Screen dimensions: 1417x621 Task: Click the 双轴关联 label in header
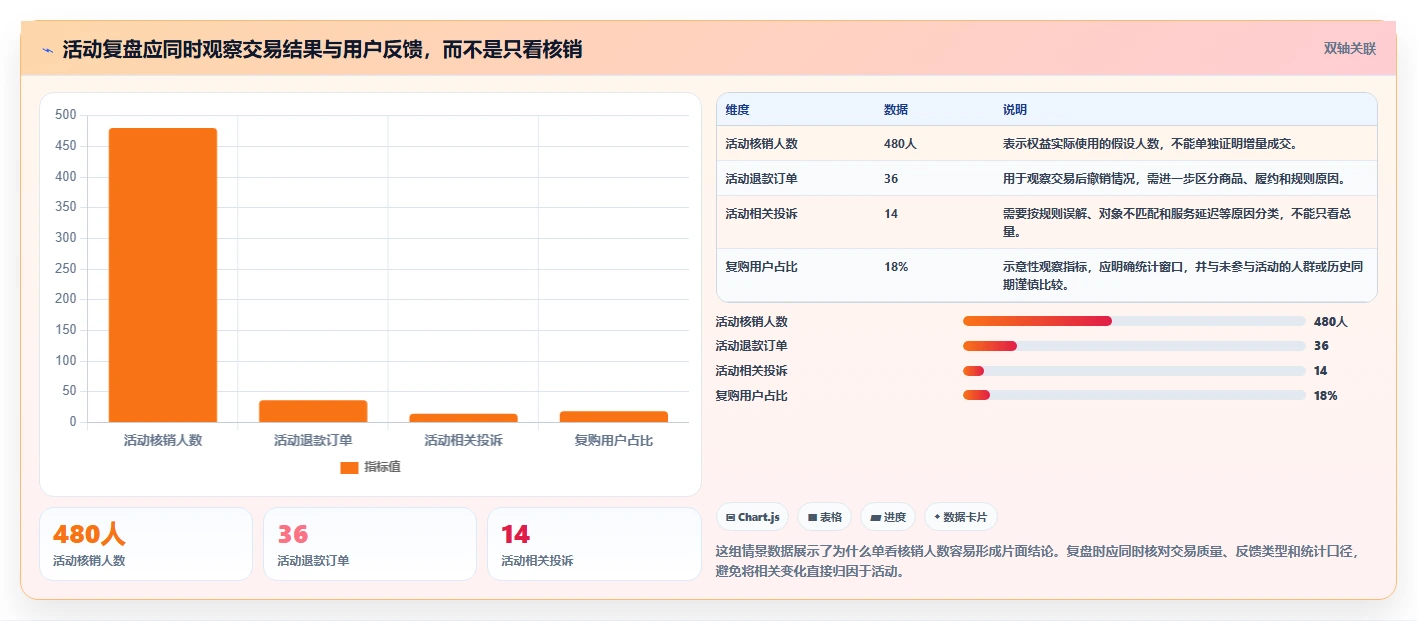click(1350, 48)
